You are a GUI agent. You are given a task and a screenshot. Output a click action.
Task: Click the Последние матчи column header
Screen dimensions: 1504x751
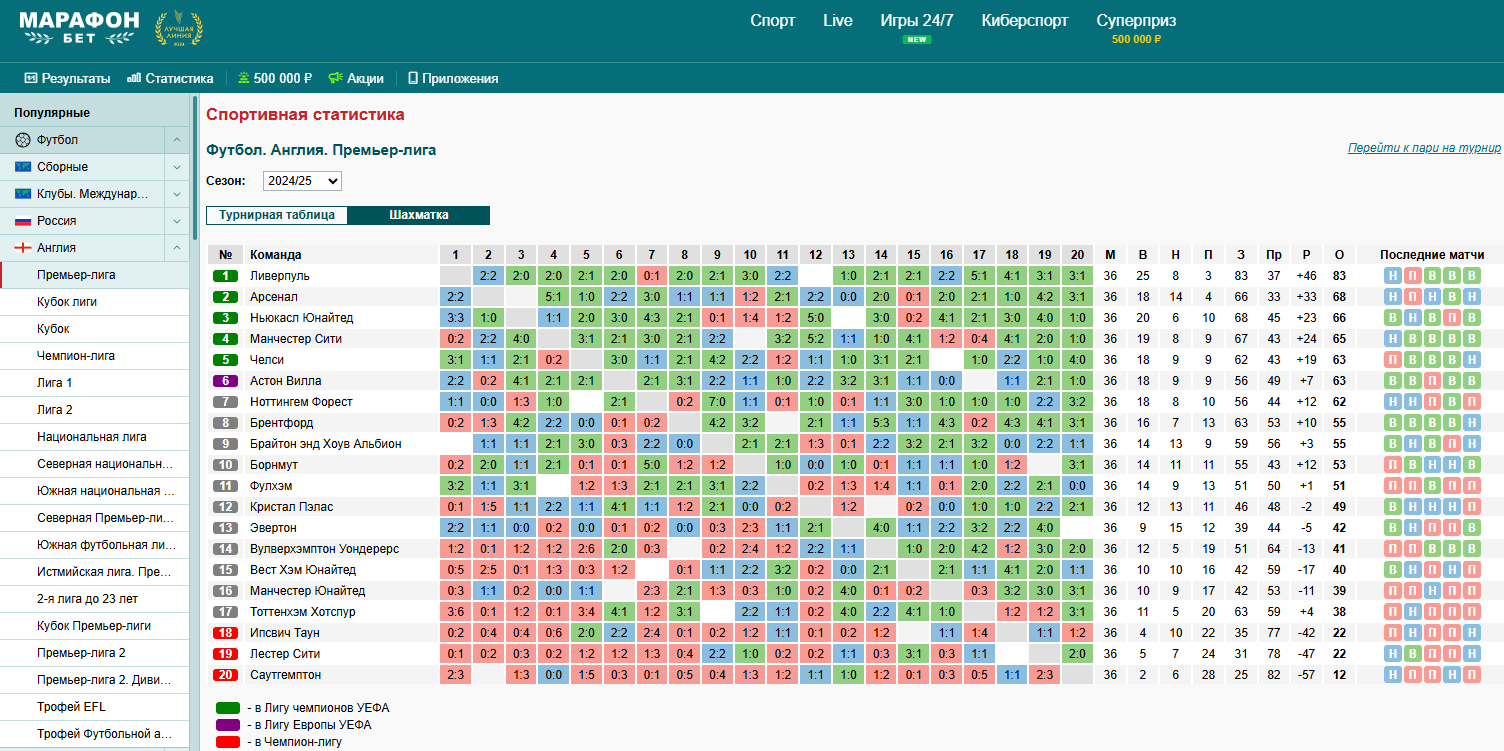tap(1431, 255)
